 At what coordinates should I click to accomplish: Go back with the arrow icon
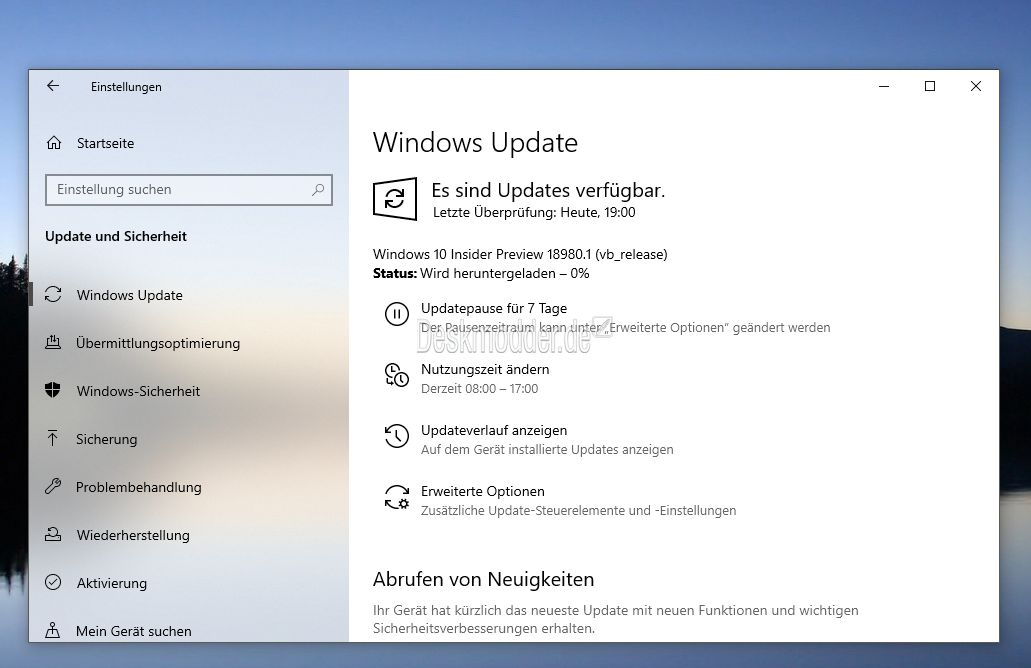(53, 86)
